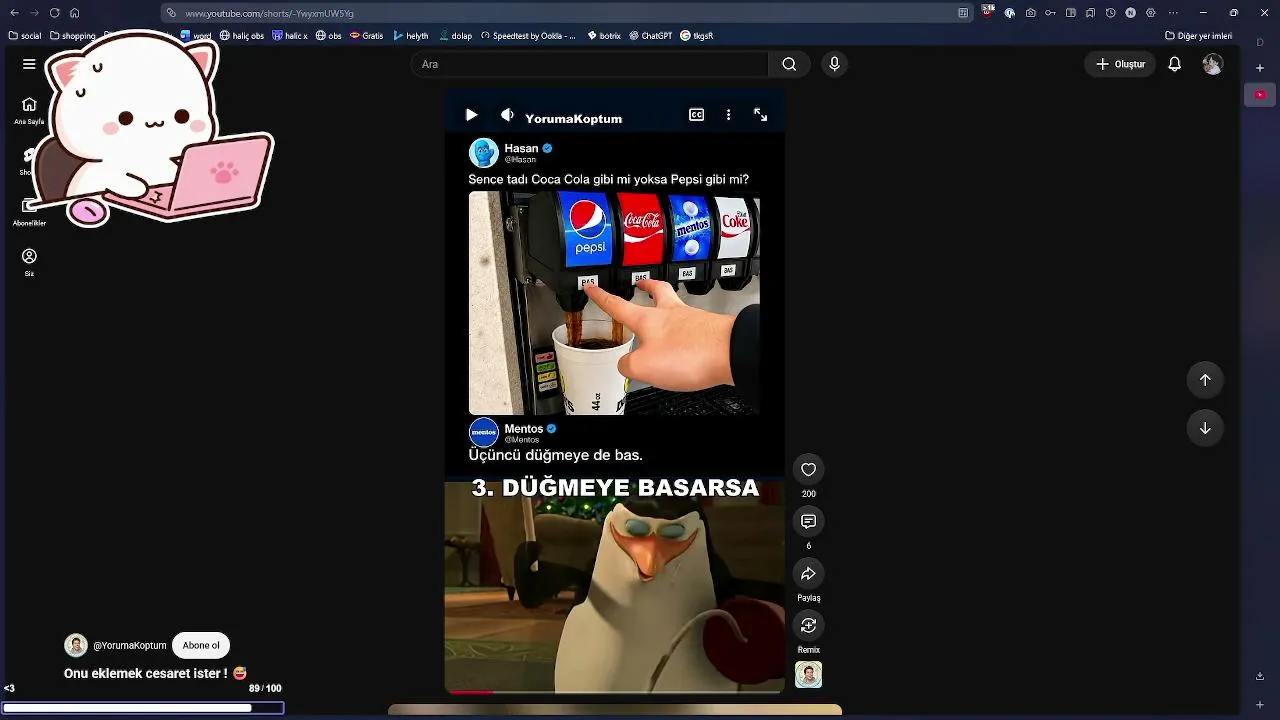This screenshot has width=1280, height=720.
Task: Open the helyth bookmark
Action: tap(411, 35)
